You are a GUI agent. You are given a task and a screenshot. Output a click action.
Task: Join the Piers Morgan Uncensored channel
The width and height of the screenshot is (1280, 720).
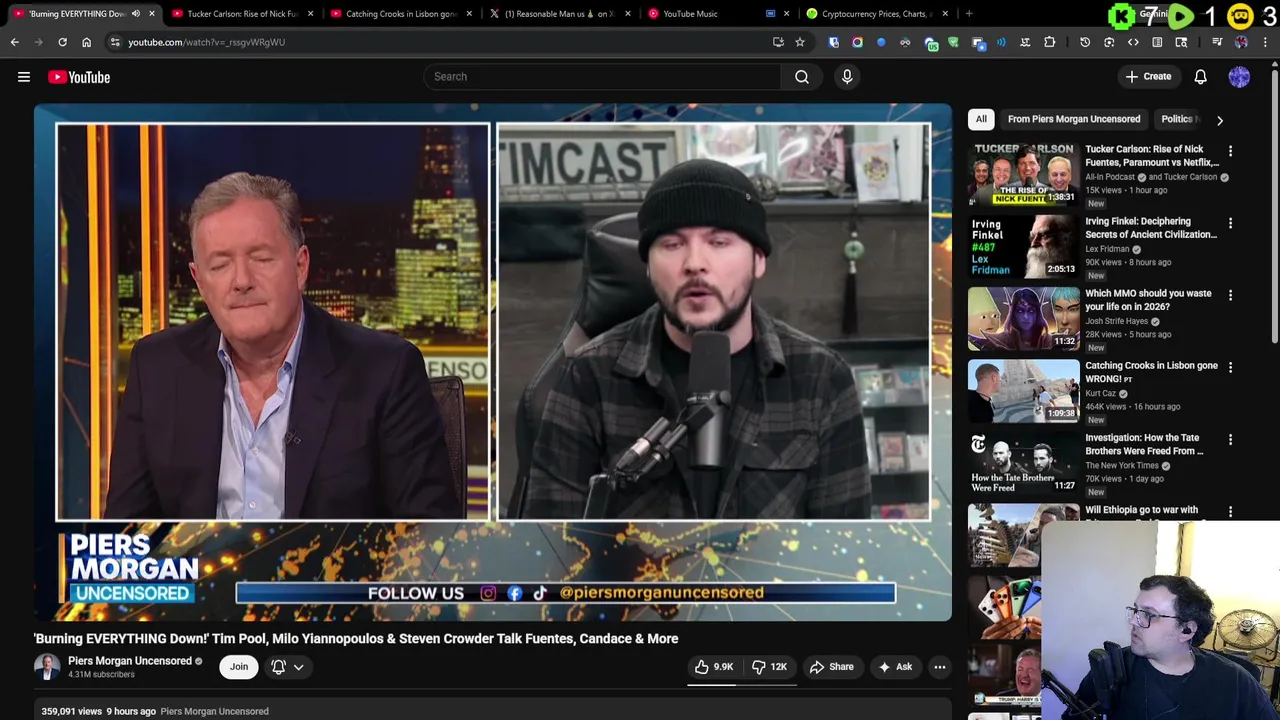(x=239, y=667)
